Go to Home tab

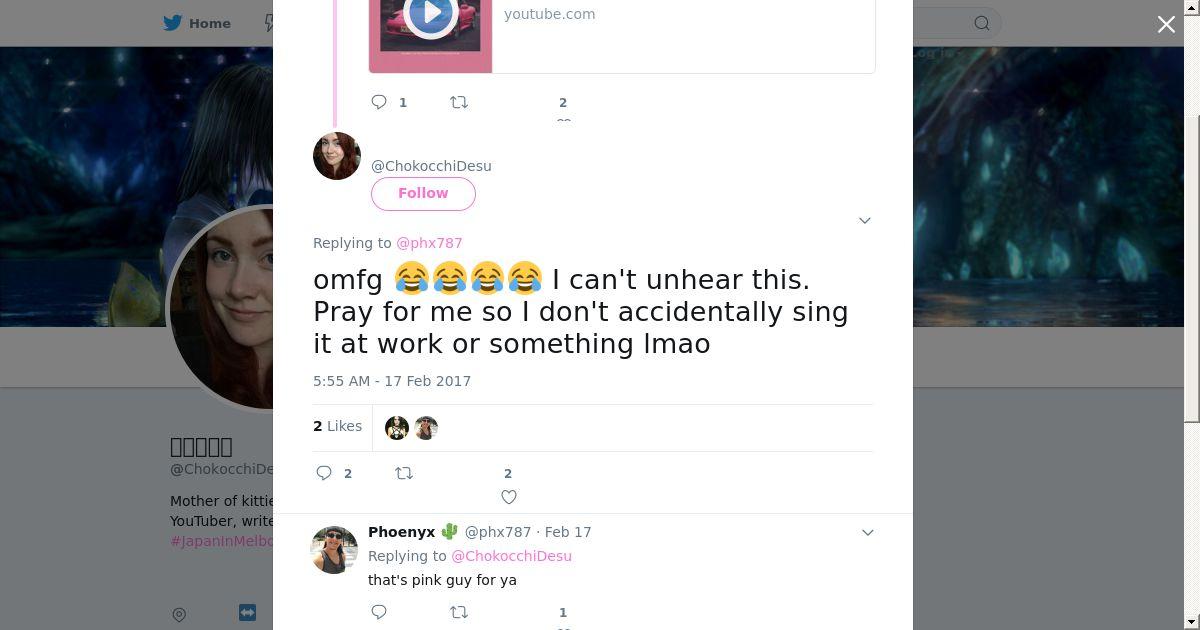tap(197, 23)
